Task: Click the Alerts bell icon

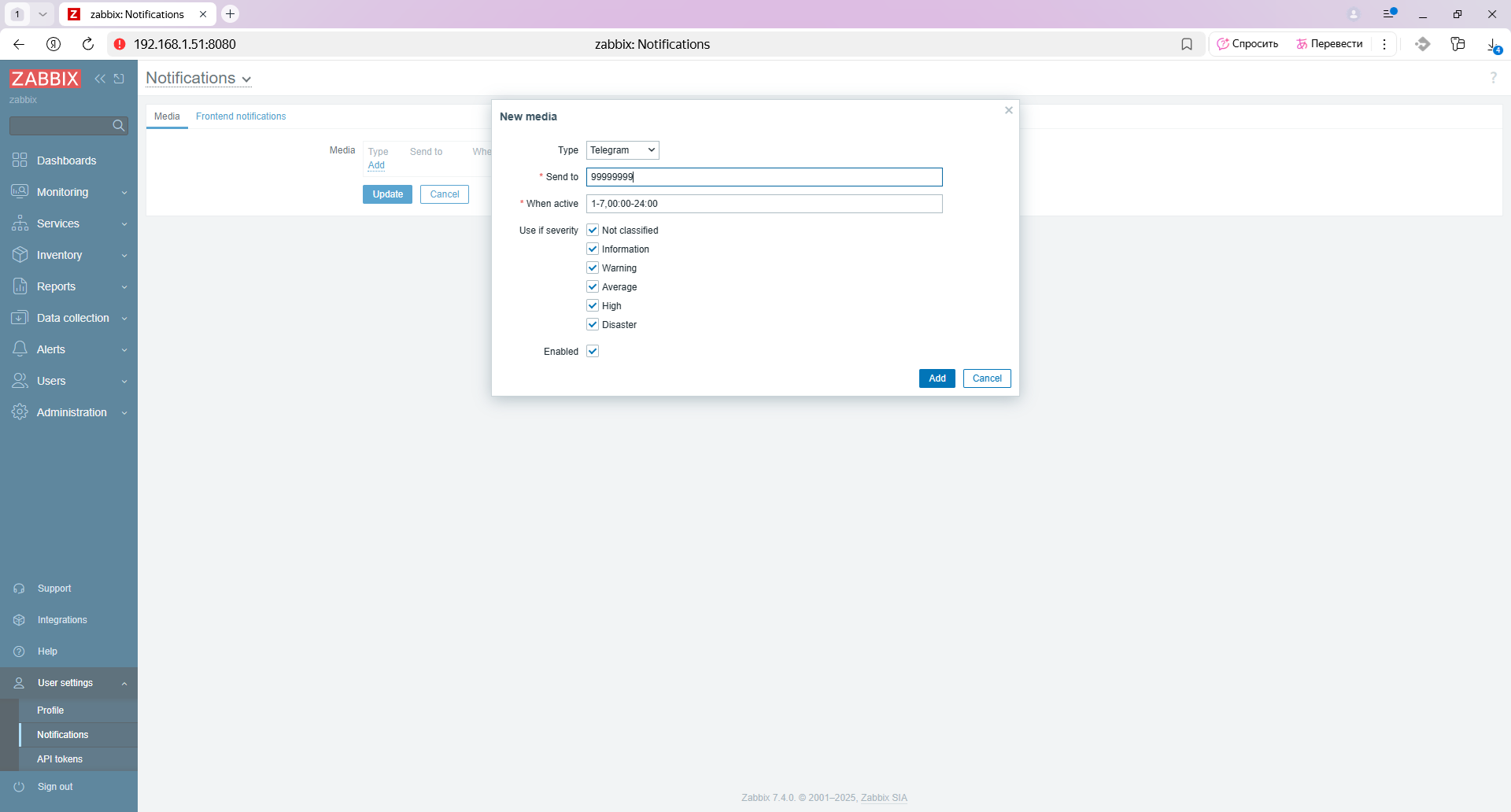Action: coord(20,349)
